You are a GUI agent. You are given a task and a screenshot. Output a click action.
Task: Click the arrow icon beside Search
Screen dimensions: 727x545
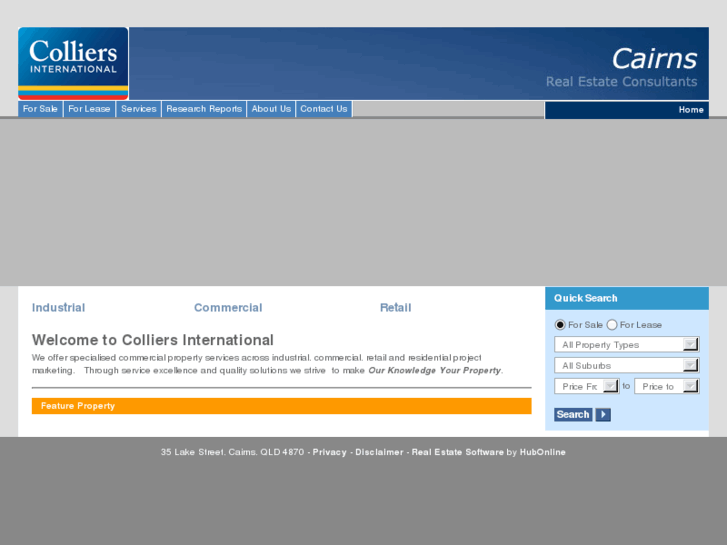603,415
